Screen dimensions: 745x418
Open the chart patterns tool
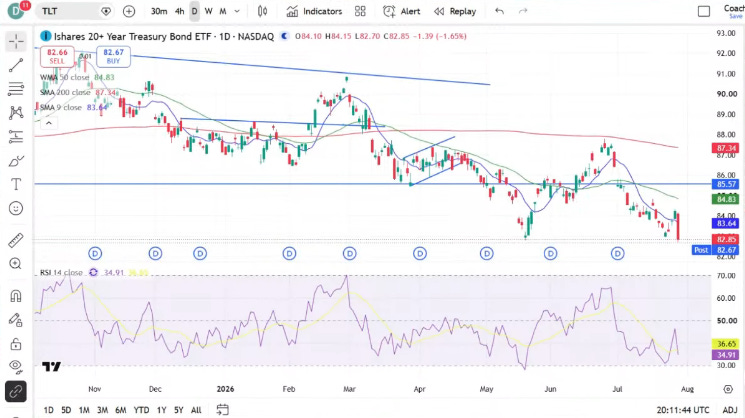click(x=16, y=113)
